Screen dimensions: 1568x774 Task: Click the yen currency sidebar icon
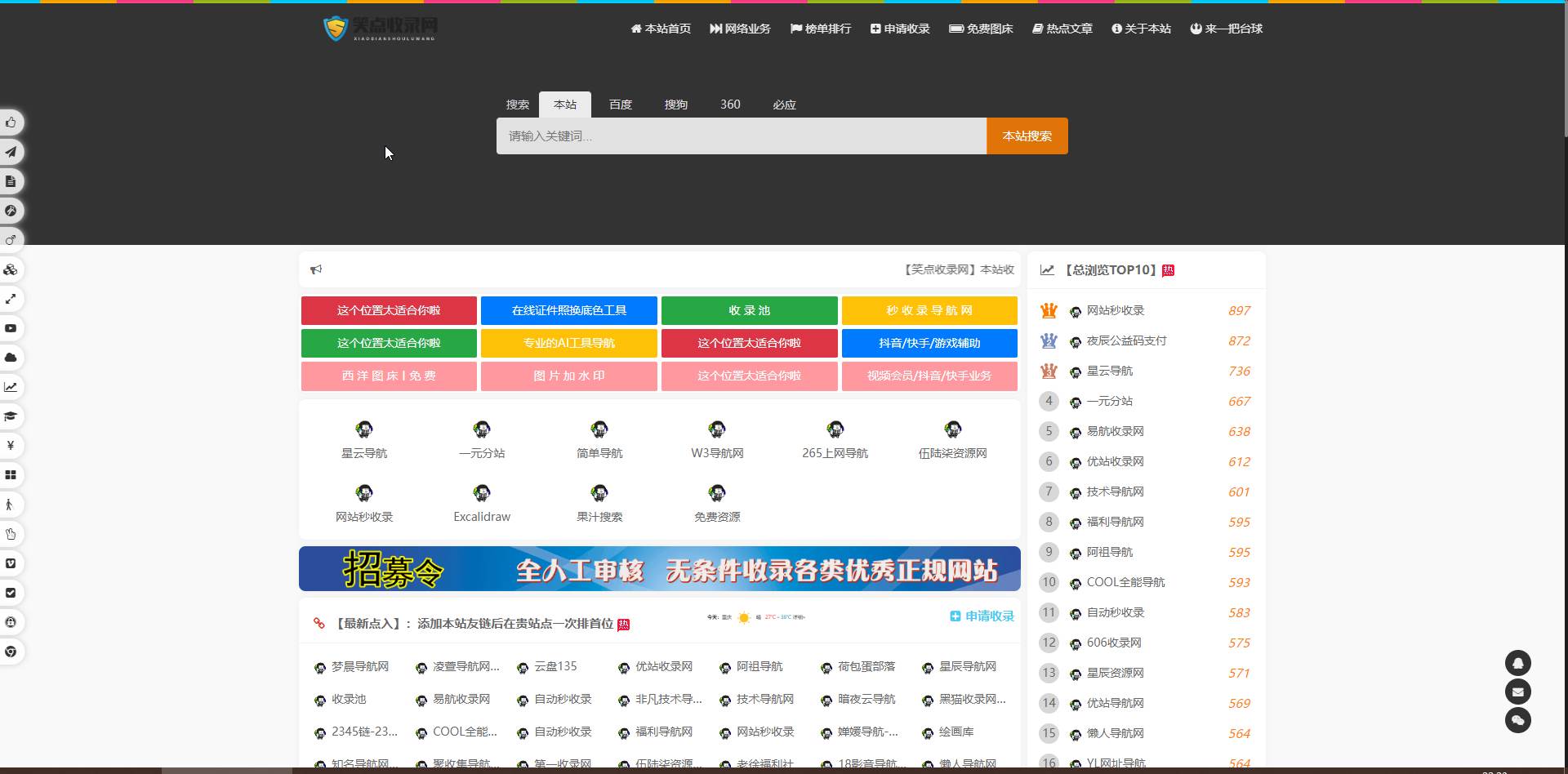pos(11,446)
